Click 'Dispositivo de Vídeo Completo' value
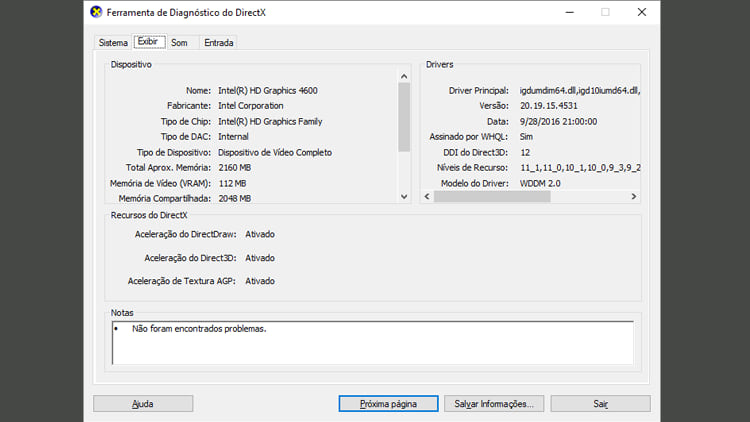750x422 pixels. (275, 152)
